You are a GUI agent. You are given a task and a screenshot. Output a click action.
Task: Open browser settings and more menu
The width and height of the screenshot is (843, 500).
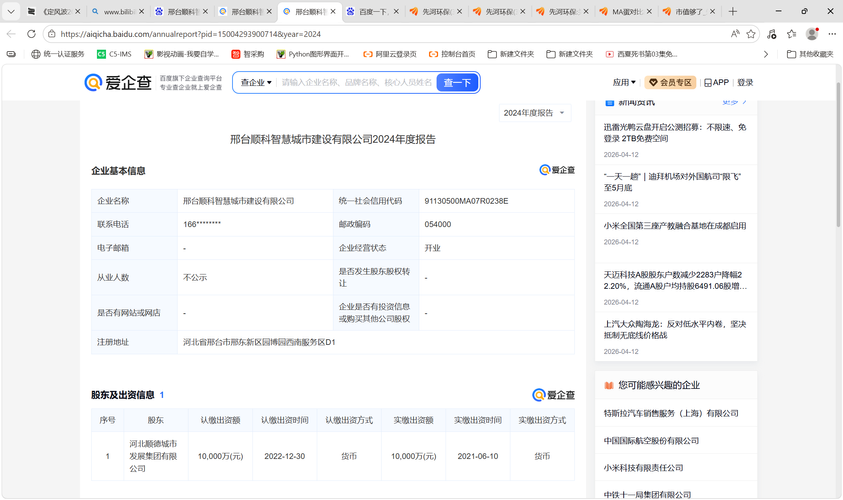[x=832, y=34]
